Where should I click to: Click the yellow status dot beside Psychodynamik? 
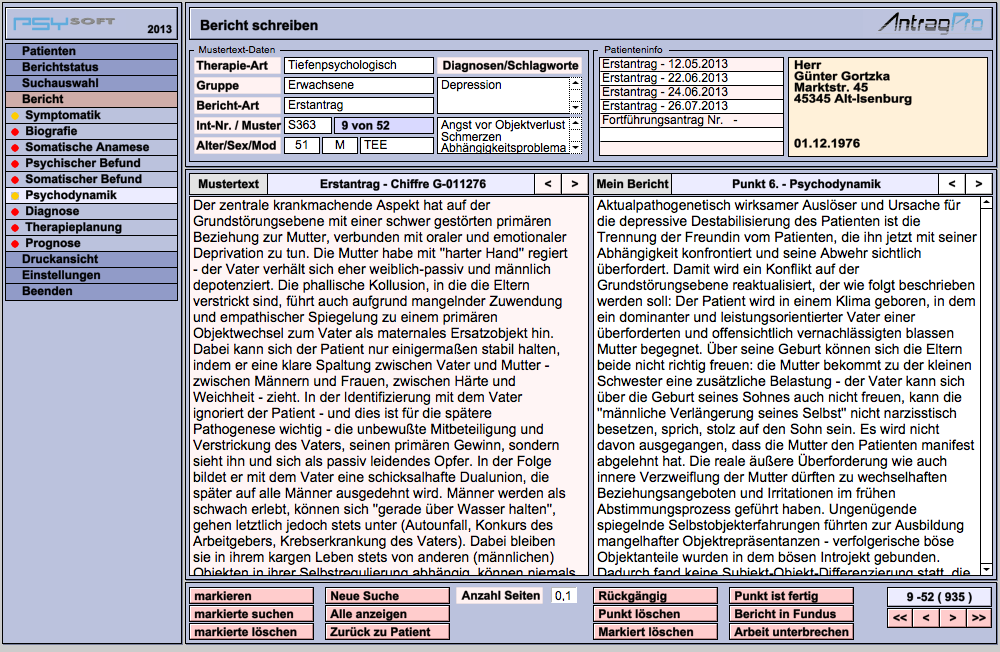click(14, 195)
